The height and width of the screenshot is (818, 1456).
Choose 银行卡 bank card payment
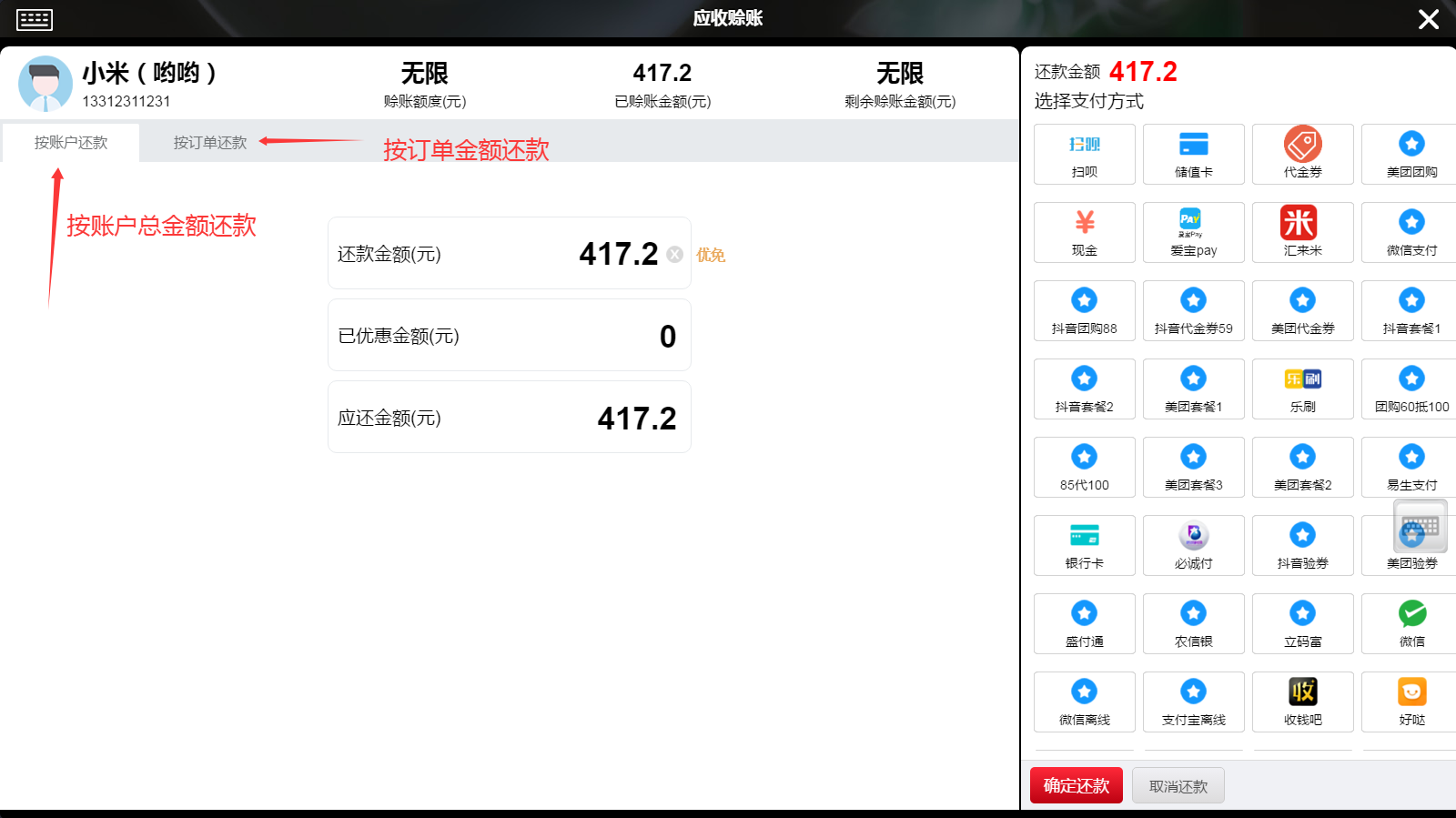coord(1084,545)
